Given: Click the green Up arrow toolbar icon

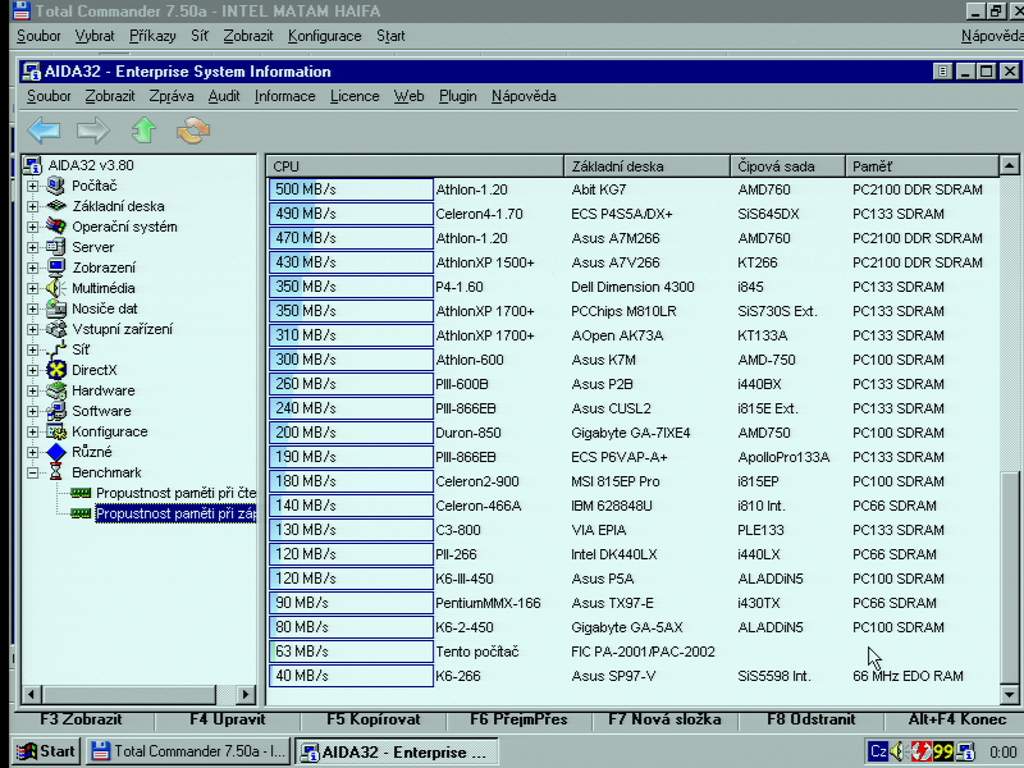Looking at the screenshot, I should point(144,130).
